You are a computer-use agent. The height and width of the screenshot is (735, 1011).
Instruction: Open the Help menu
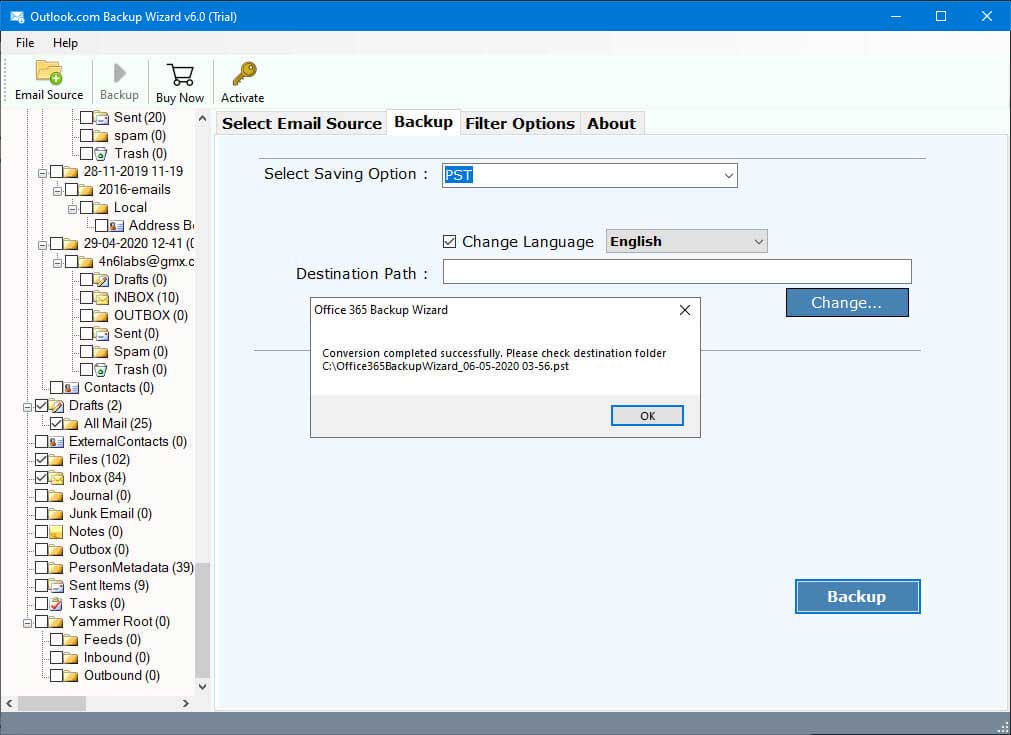tap(65, 43)
